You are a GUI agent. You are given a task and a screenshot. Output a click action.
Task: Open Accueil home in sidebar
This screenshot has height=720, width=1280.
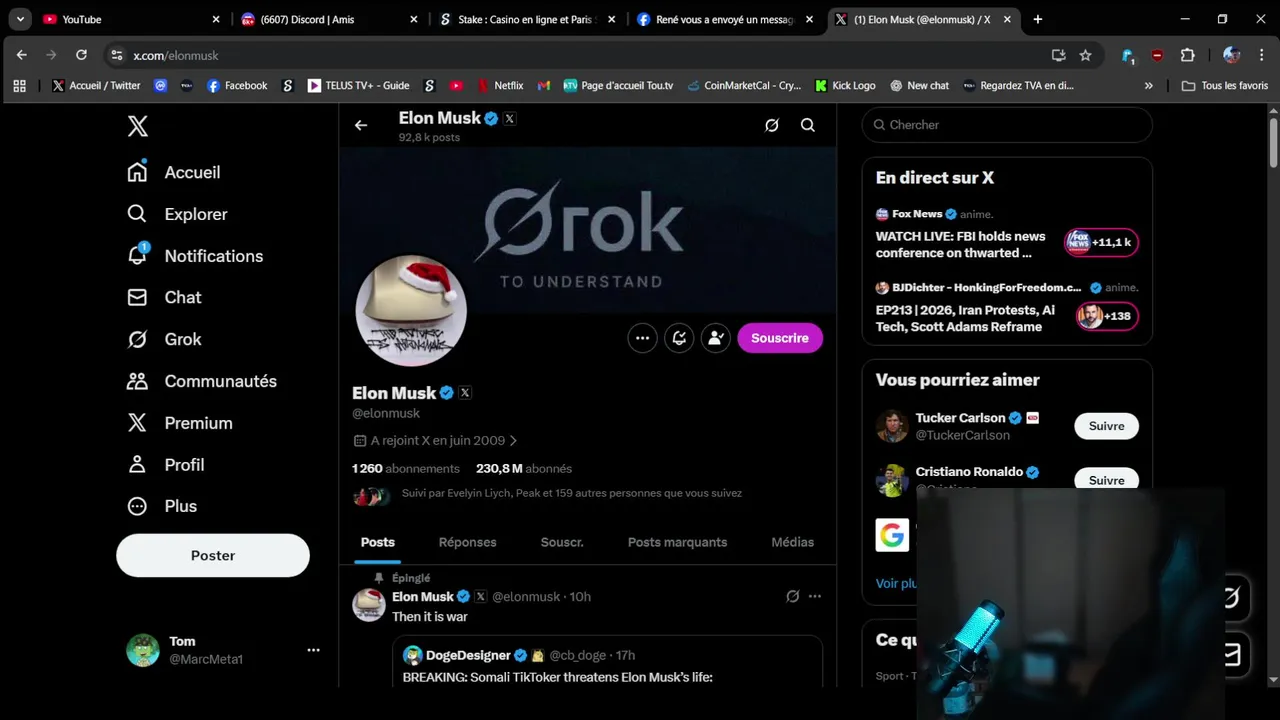pos(174,172)
